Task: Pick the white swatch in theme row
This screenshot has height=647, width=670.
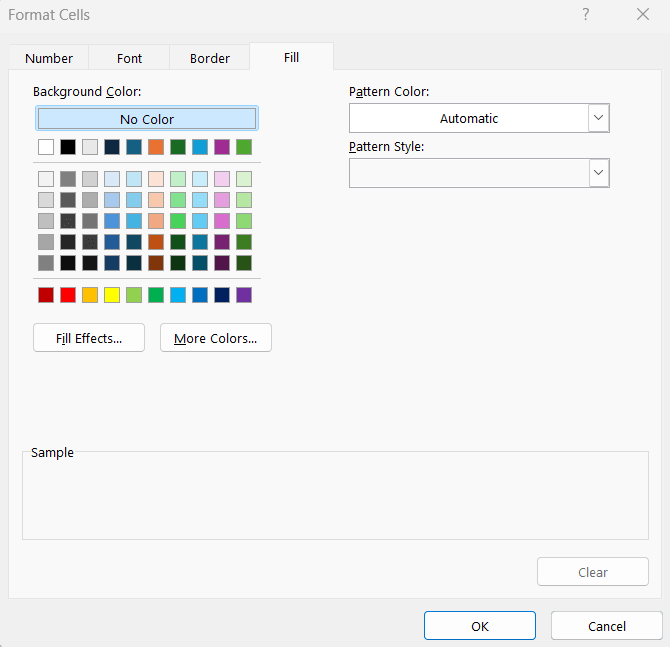Action: pyautogui.click(x=46, y=147)
